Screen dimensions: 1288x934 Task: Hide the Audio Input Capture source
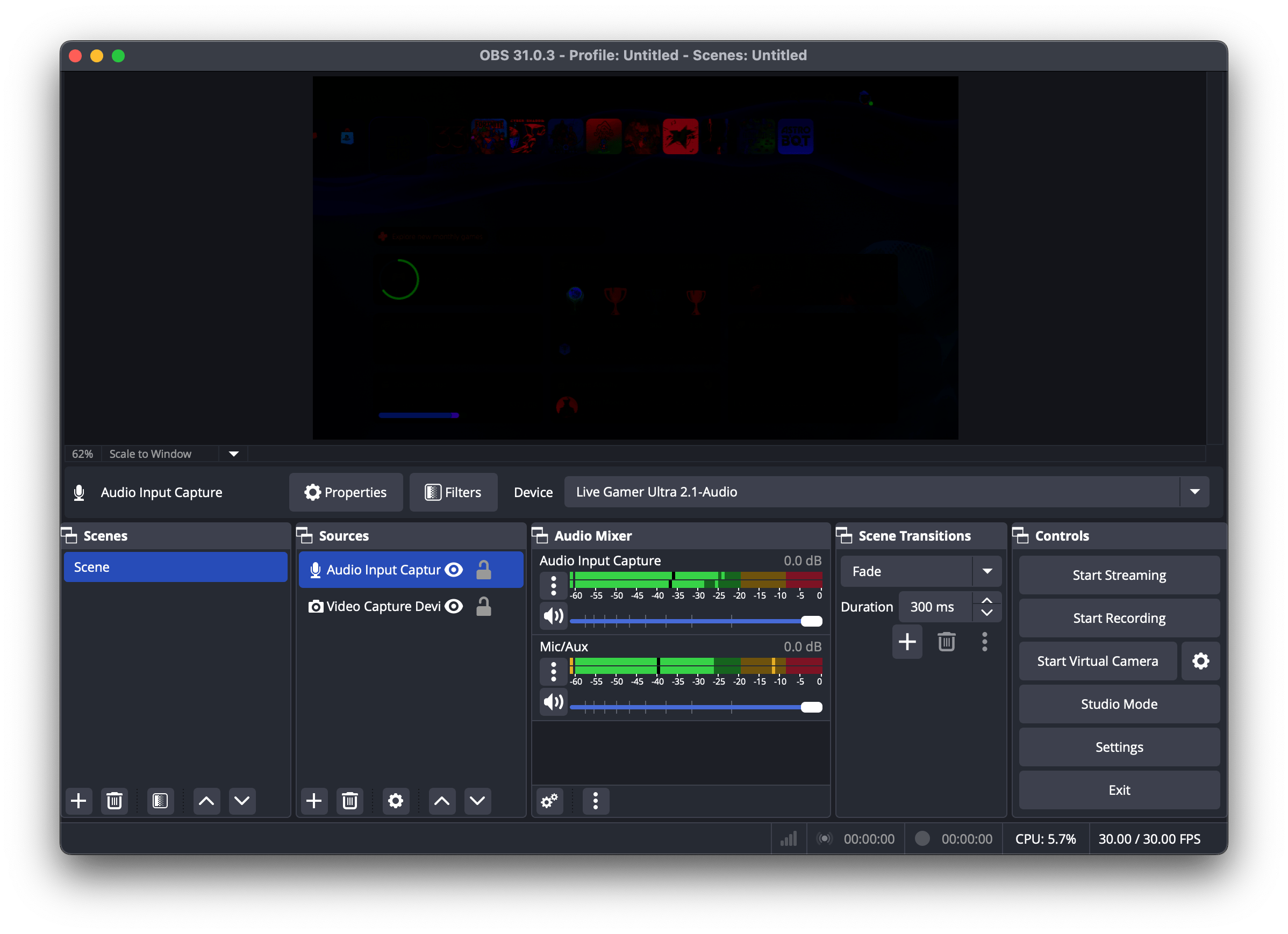point(454,570)
